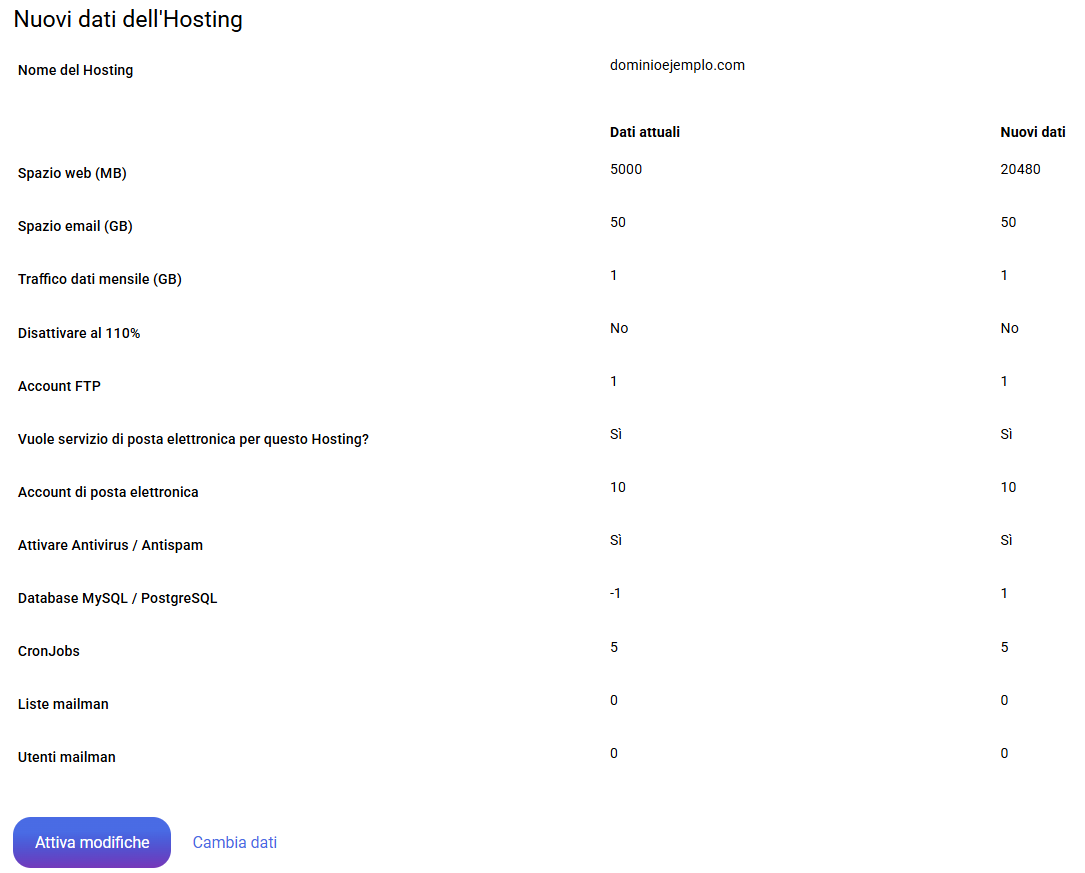The height and width of the screenshot is (873, 1085).
Task: Click the Liste mailman label
Action: tap(63, 704)
